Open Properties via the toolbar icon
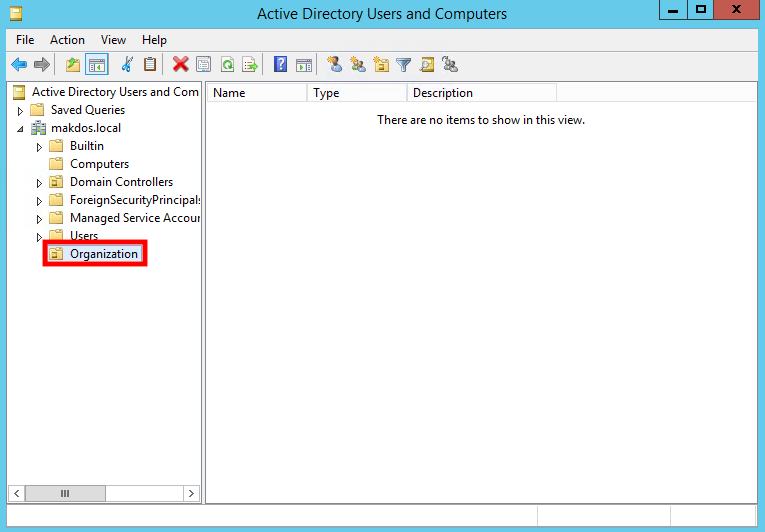Viewport: 765px width, 532px height. click(203, 64)
